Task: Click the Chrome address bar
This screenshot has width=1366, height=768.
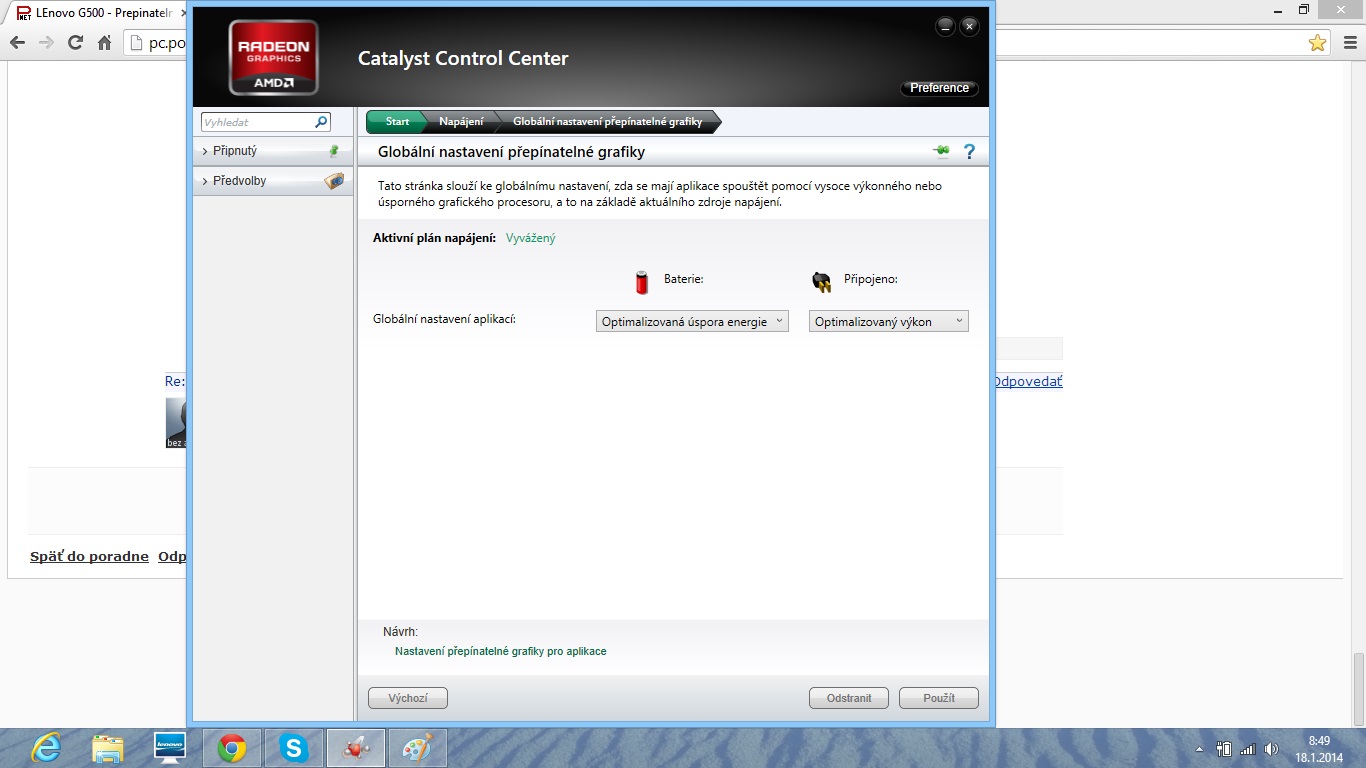Action: tap(154, 42)
